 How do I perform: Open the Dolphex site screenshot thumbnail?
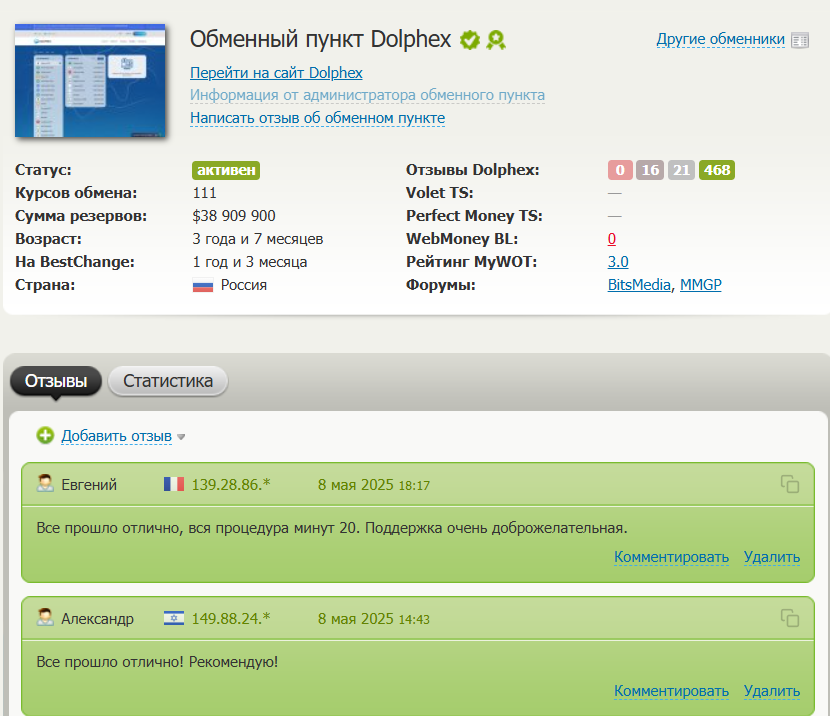(x=90, y=80)
